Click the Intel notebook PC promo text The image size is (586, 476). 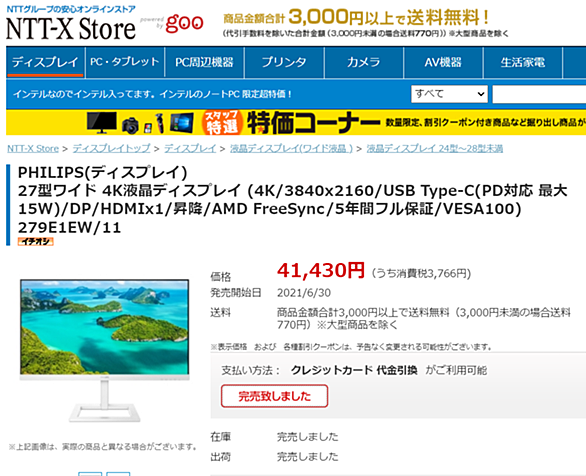(x=152, y=94)
